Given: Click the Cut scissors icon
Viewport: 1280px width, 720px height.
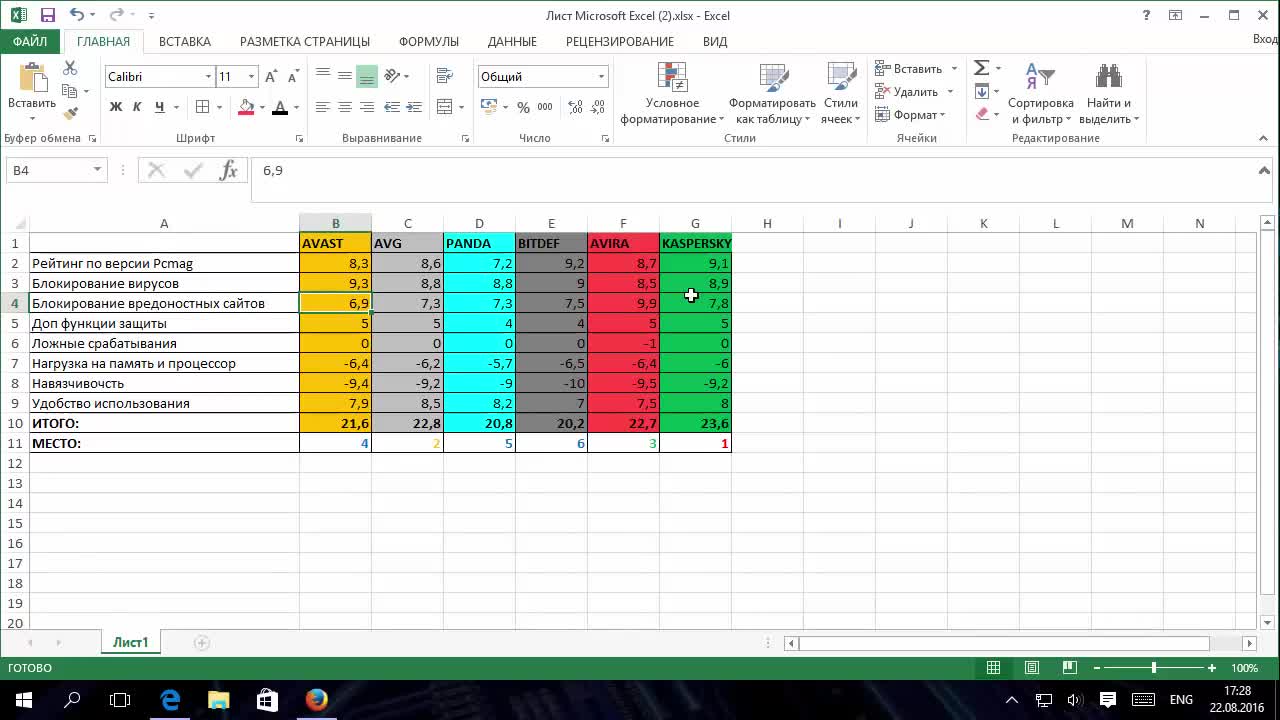Looking at the screenshot, I should [x=70, y=68].
